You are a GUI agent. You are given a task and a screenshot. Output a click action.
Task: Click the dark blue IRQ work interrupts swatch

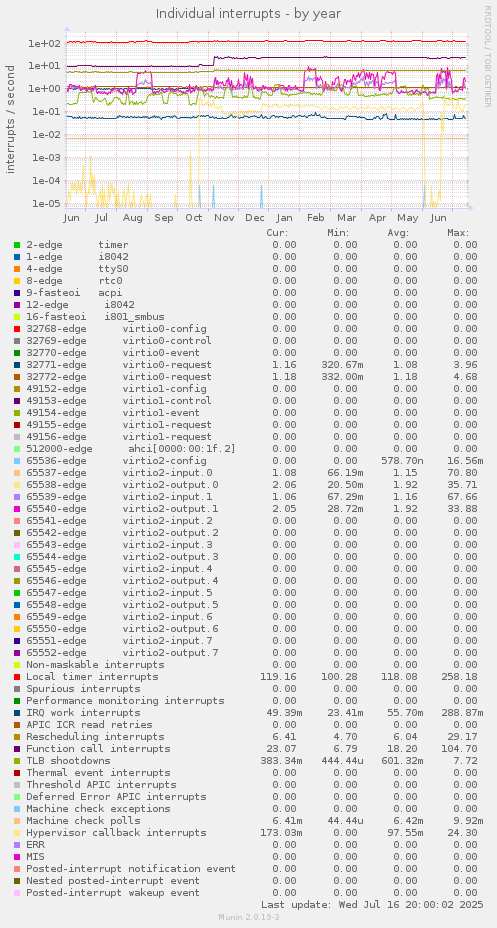[x=17, y=713]
